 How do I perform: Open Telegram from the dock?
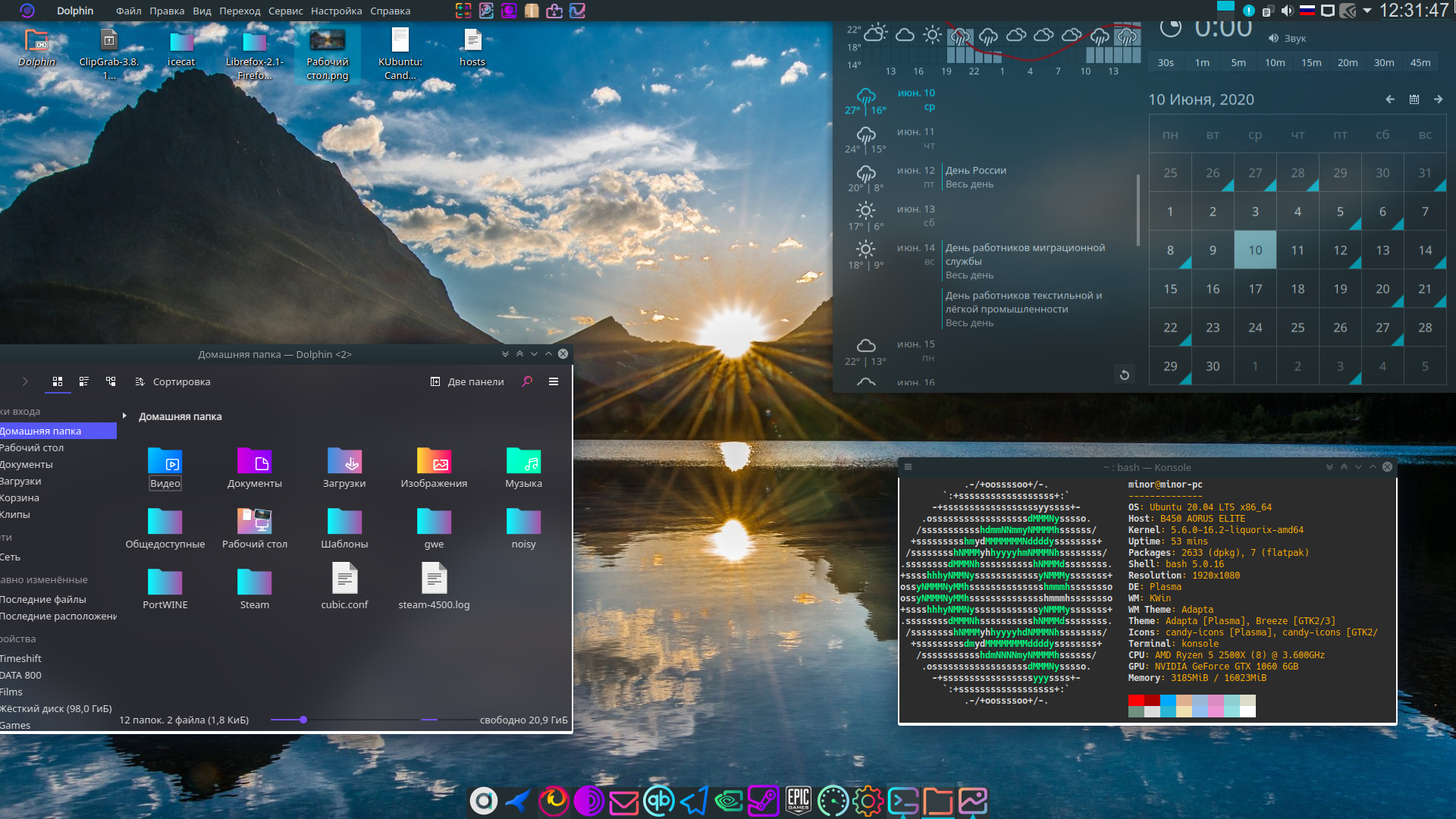(694, 801)
